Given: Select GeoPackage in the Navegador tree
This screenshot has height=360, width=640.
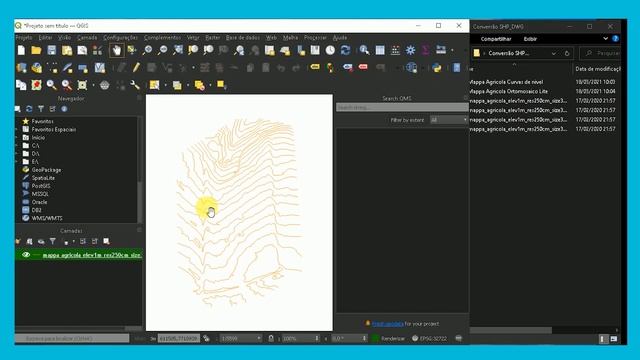Looking at the screenshot, I should (x=46, y=170).
